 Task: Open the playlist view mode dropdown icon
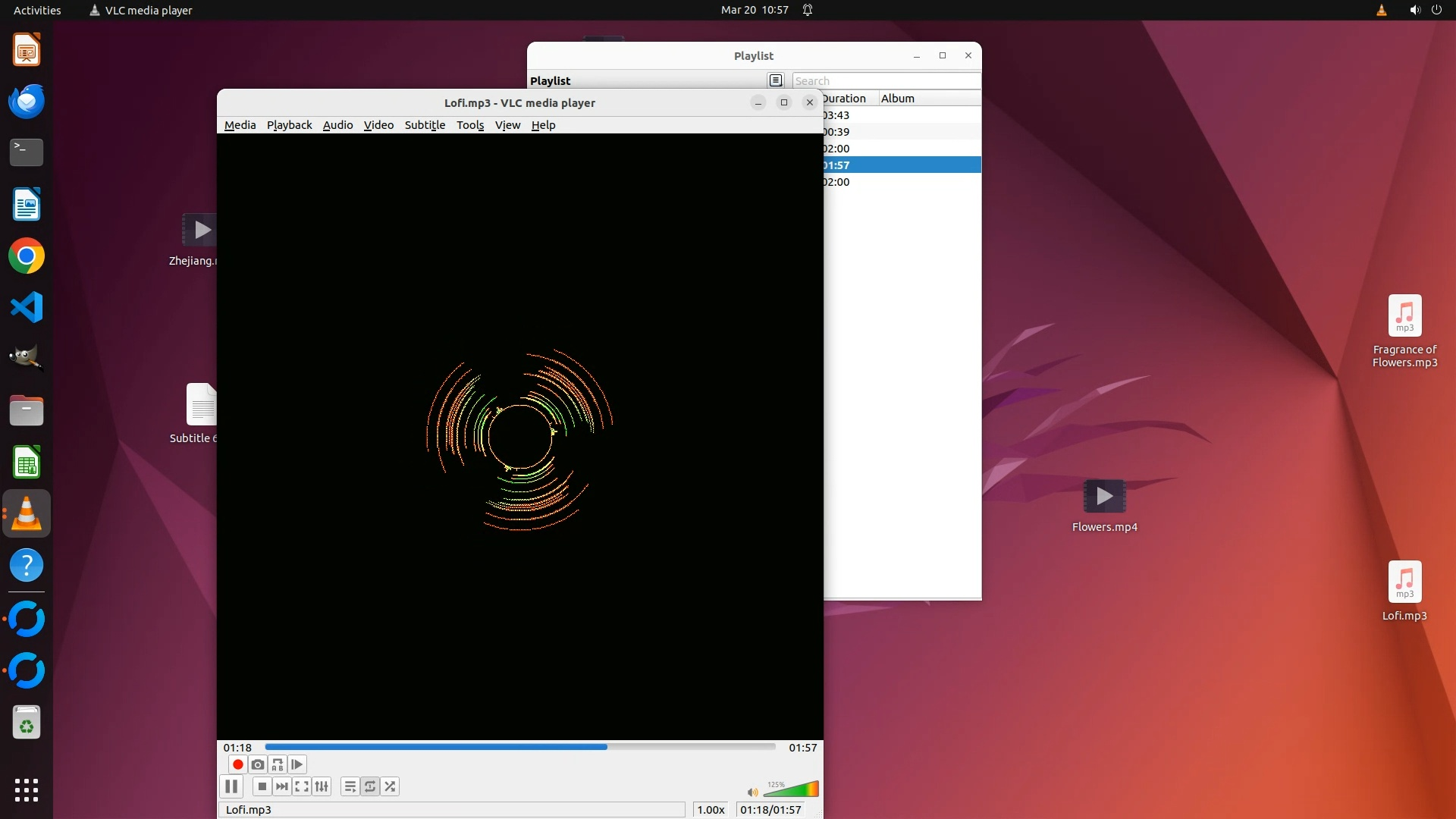pos(775,80)
